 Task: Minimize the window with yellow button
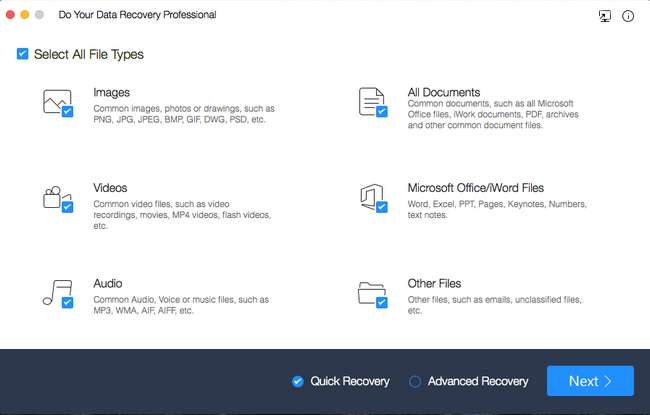tap(25, 15)
